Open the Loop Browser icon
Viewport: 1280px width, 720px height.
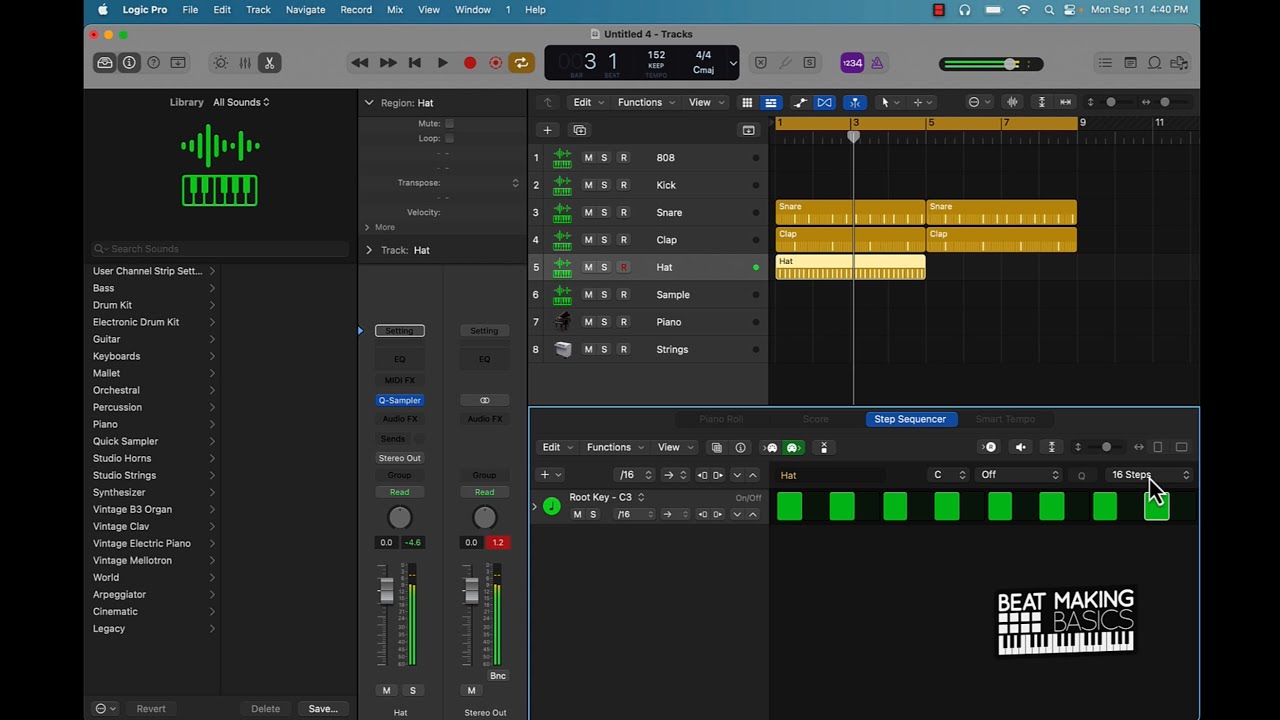tap(1154, 63)
